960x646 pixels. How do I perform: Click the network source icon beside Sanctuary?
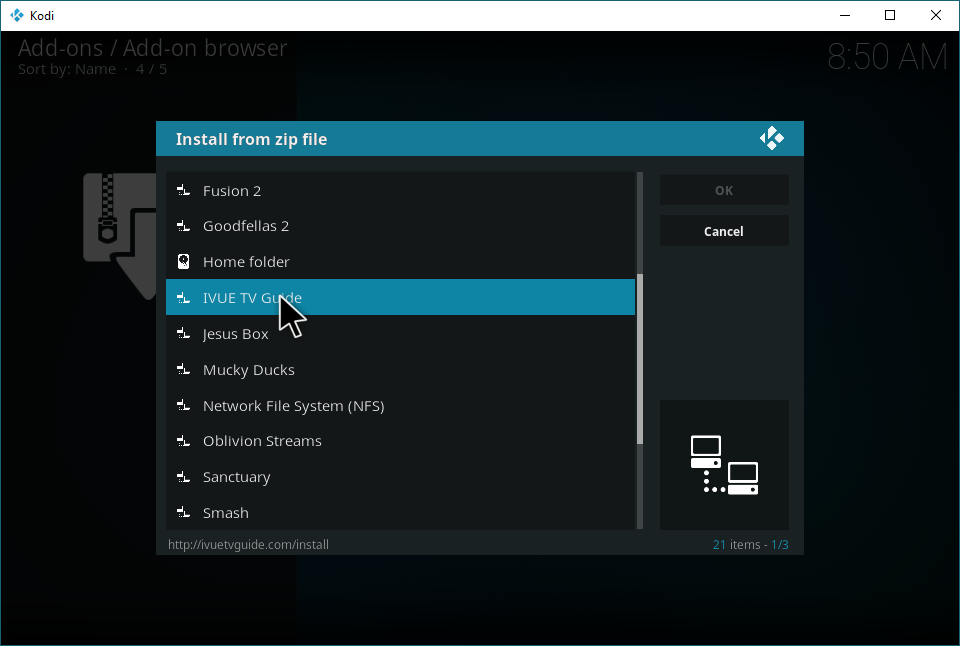pos(183,476)
